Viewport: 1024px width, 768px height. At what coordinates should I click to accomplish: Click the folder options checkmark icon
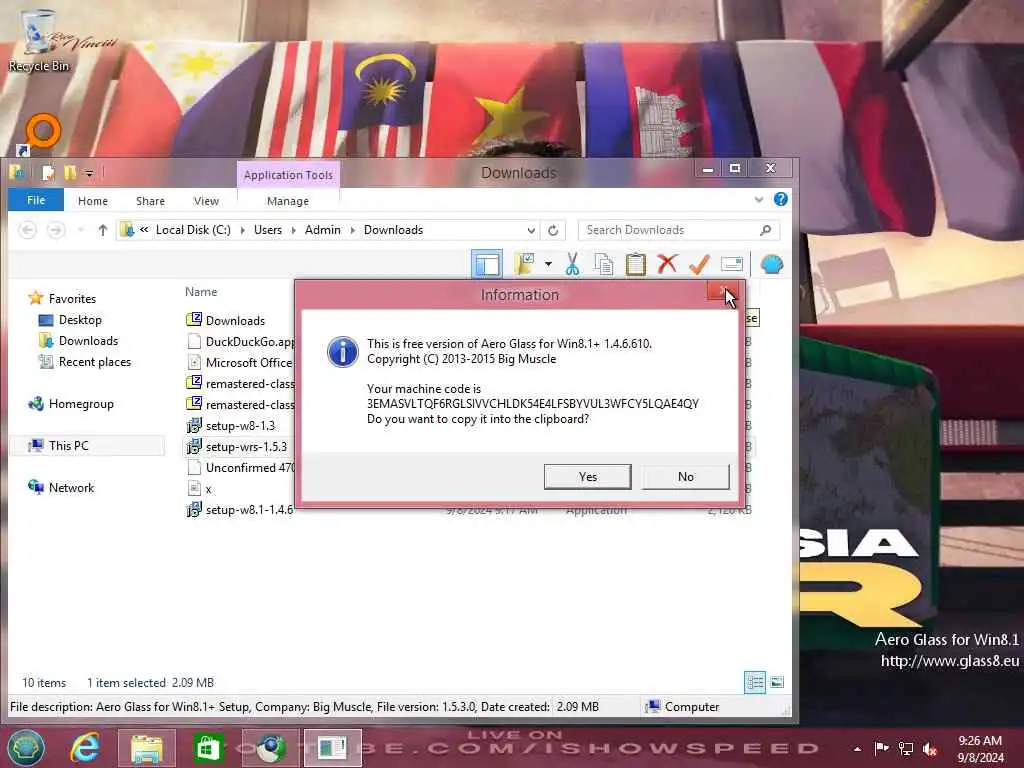(524, 264)
